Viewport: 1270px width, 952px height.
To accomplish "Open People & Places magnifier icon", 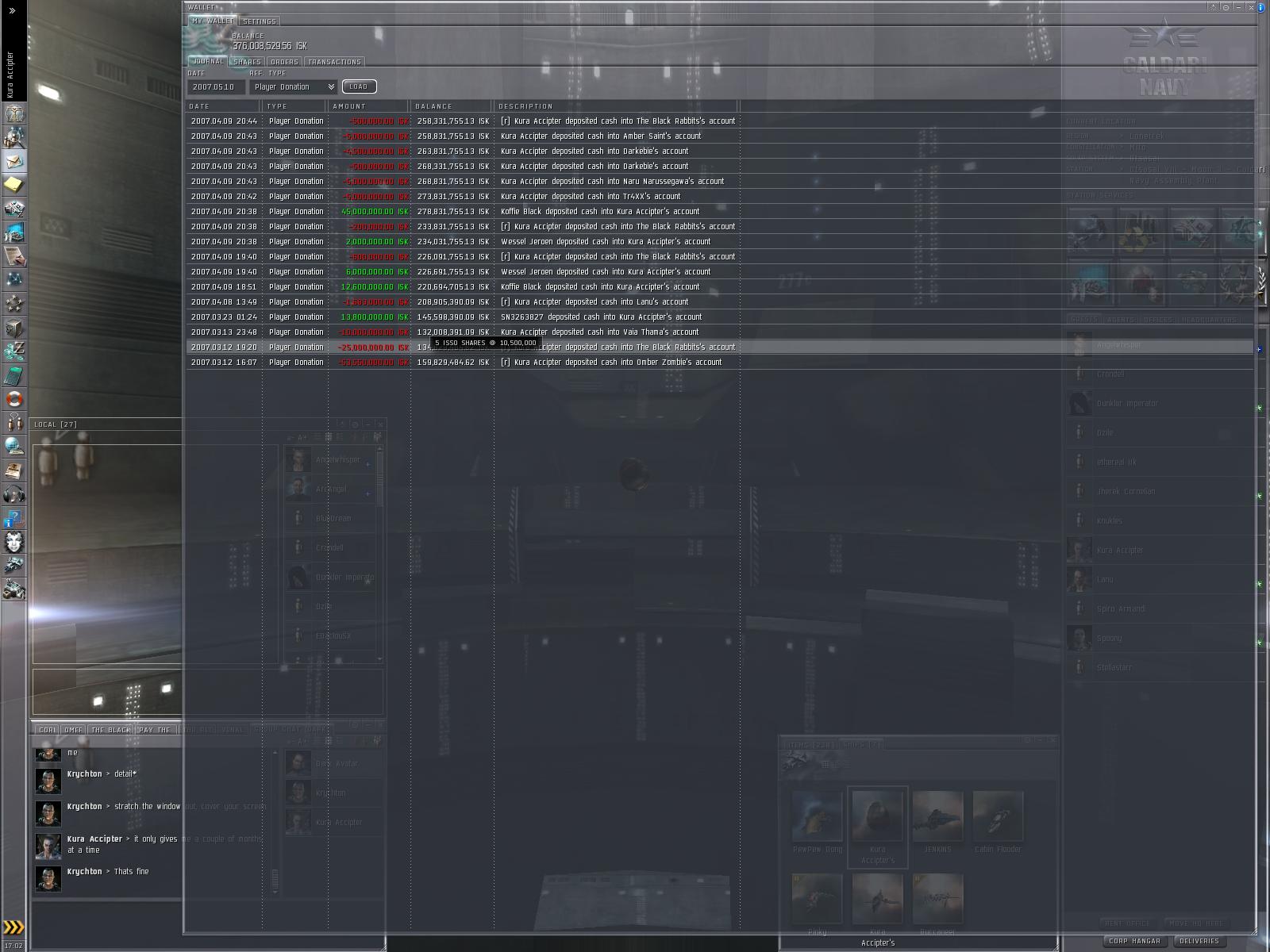I will coord(14,137).
